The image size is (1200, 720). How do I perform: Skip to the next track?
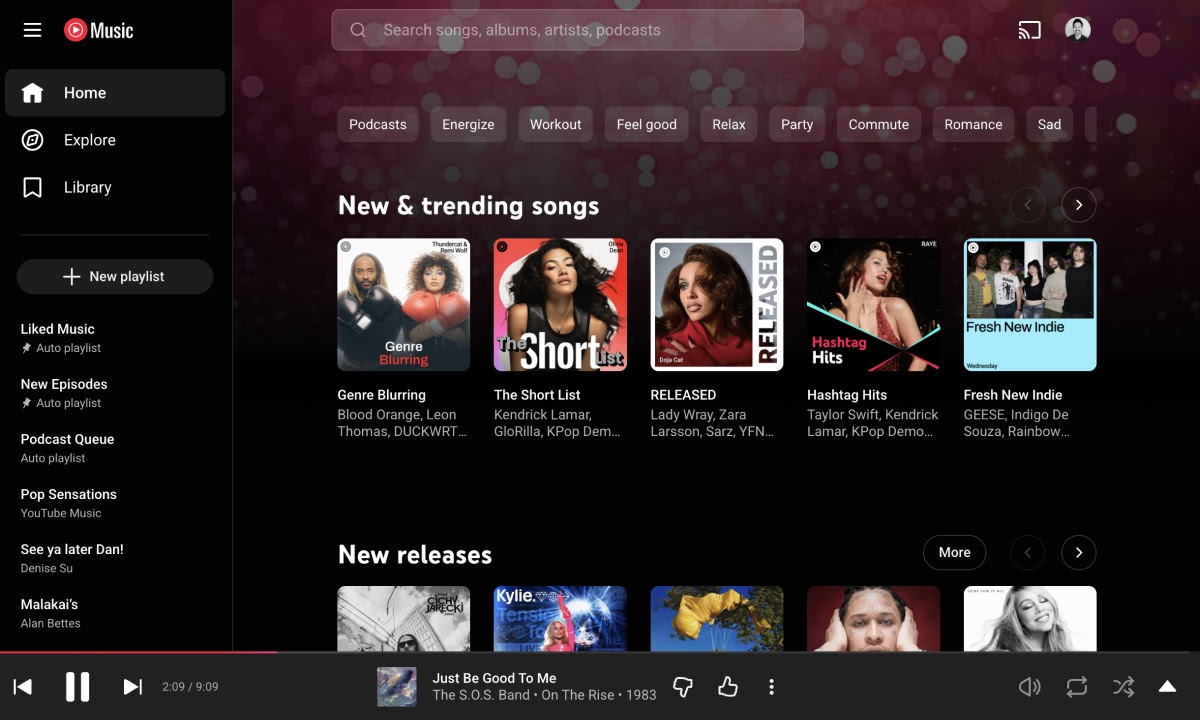[x=132, y=687]
